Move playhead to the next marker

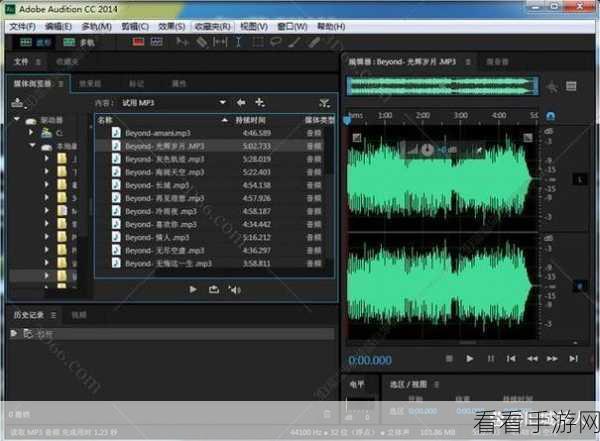pyautogui.click(x=573, y=359)
